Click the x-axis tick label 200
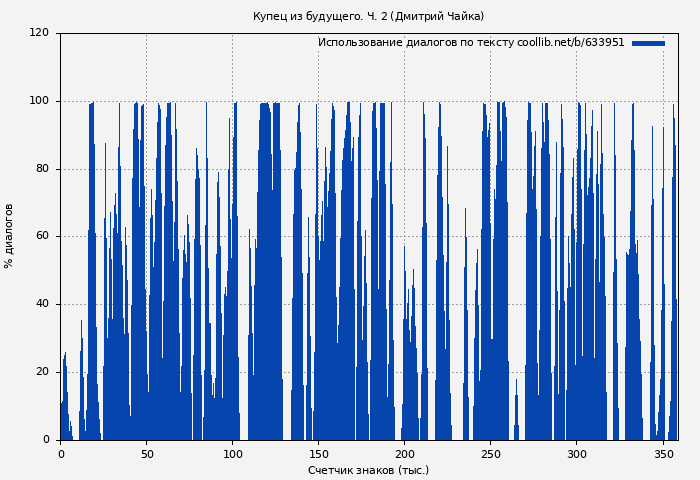Image resolution: width=700 pixels, height=480 pixels. click(x=404, y=453)
